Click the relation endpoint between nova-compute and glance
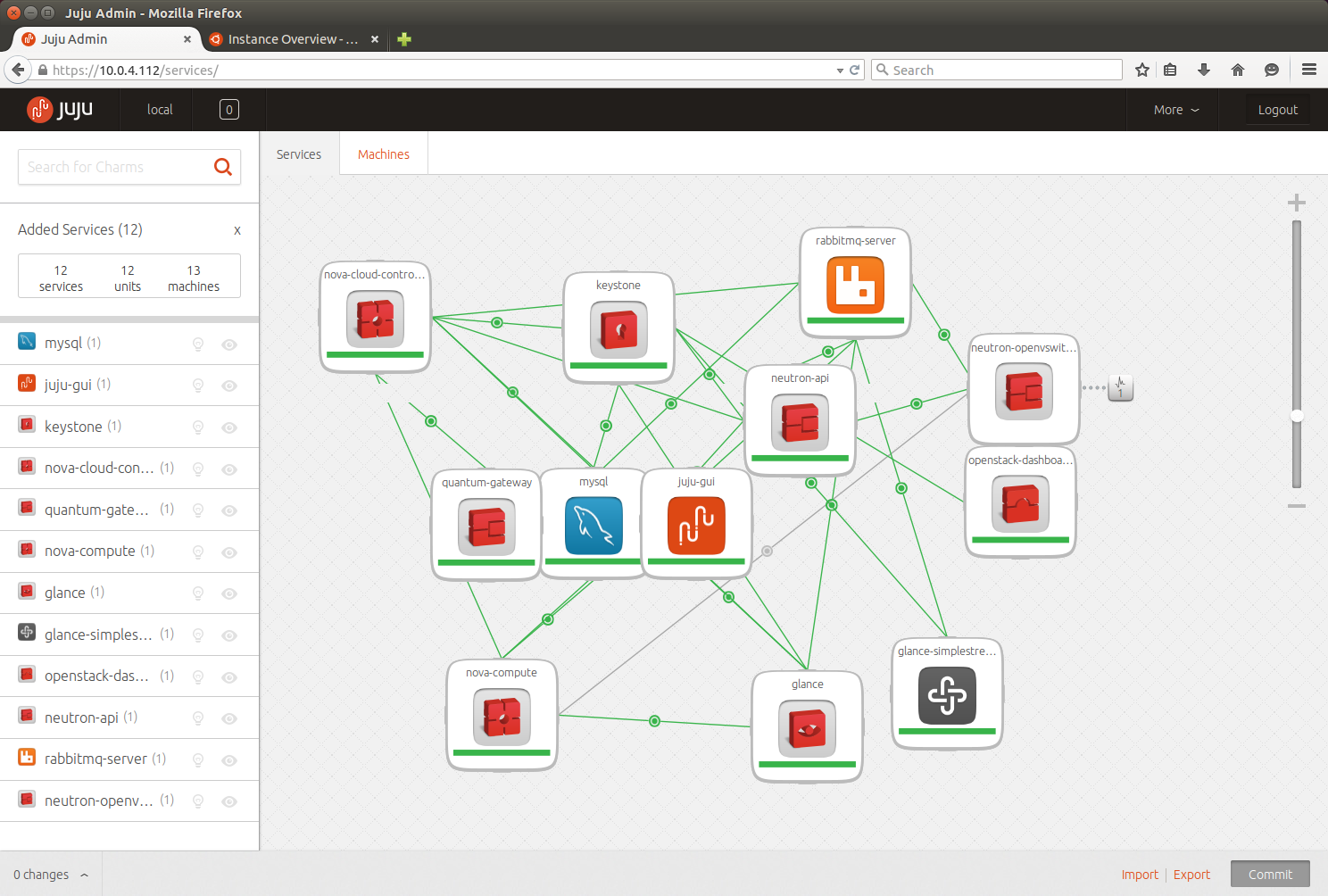1328x896 pixels. pyautogui.click(x=655, y=721)
